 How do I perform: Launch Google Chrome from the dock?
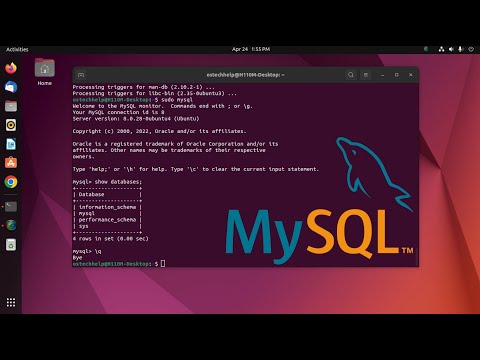click(x=11, y=182)
